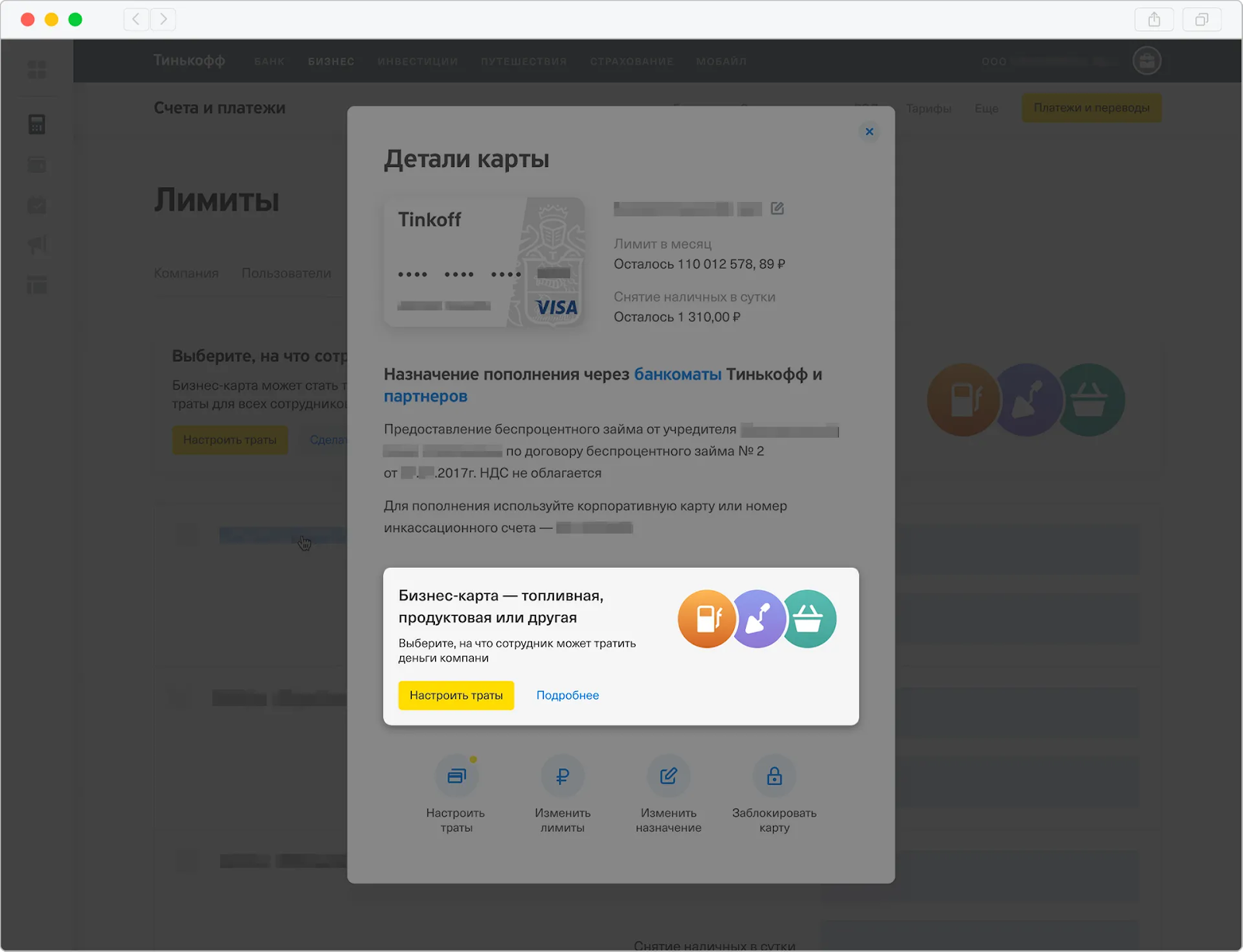
Task: Open the партнеров link
Action: [426, 396]
